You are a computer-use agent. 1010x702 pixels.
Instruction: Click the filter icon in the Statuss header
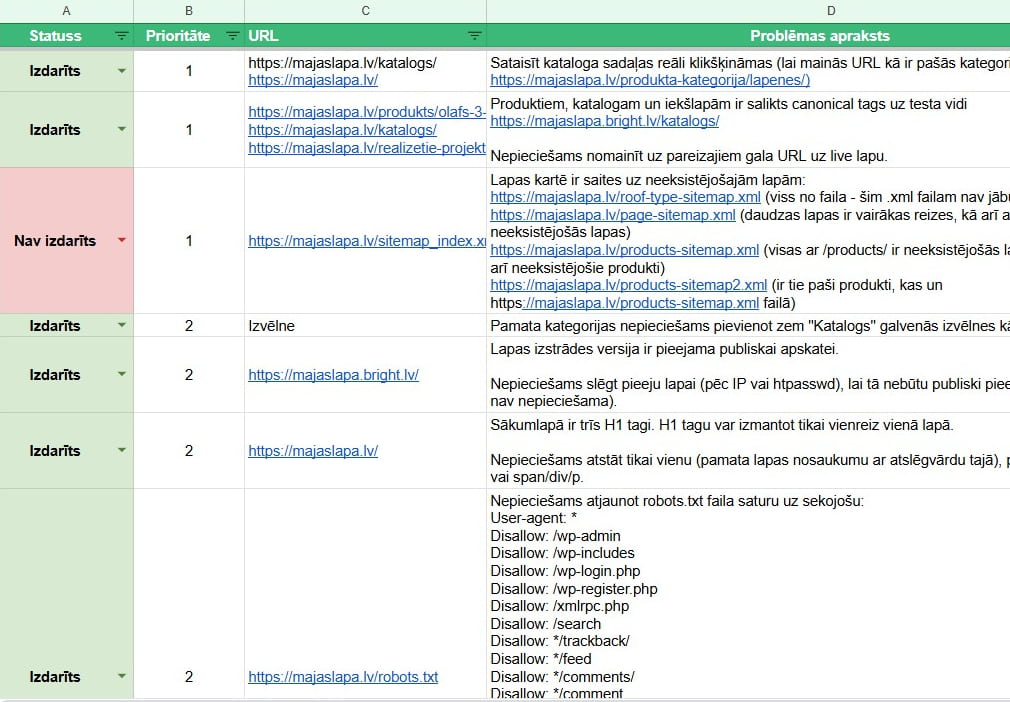click(x=121, y=36)
